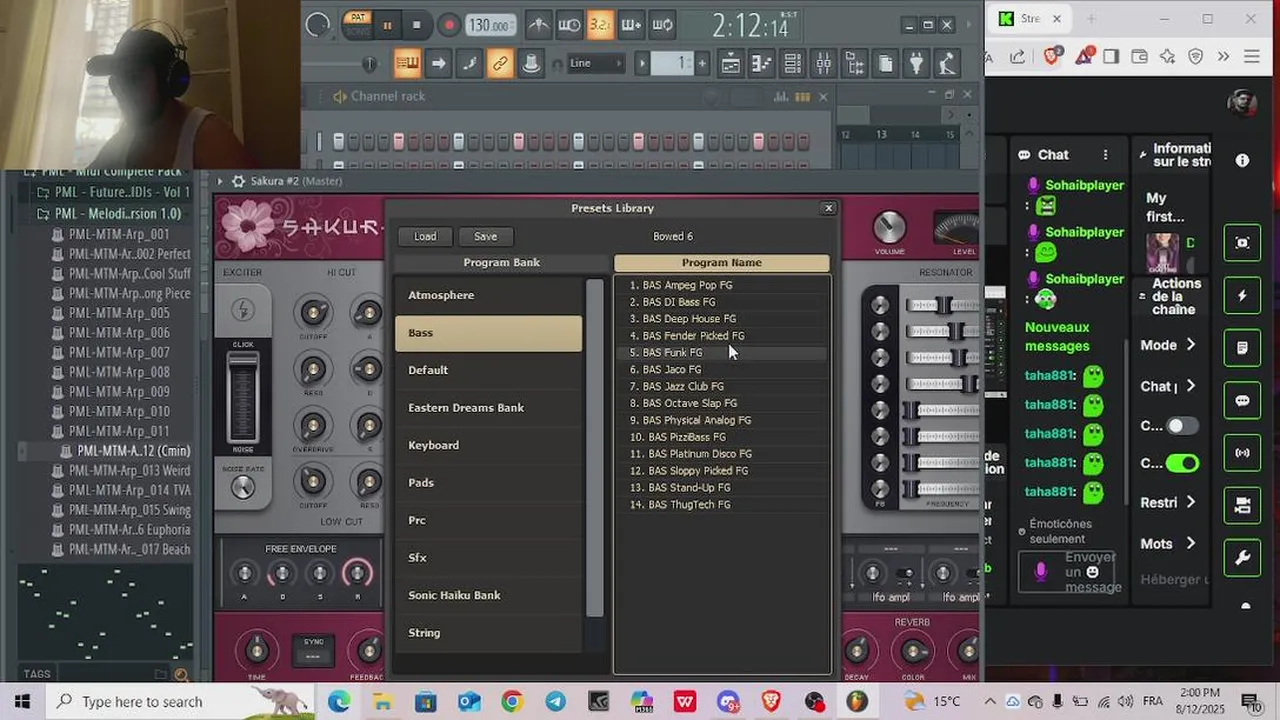
Task: Click the Load button in Presets Library
Action: 425,236
